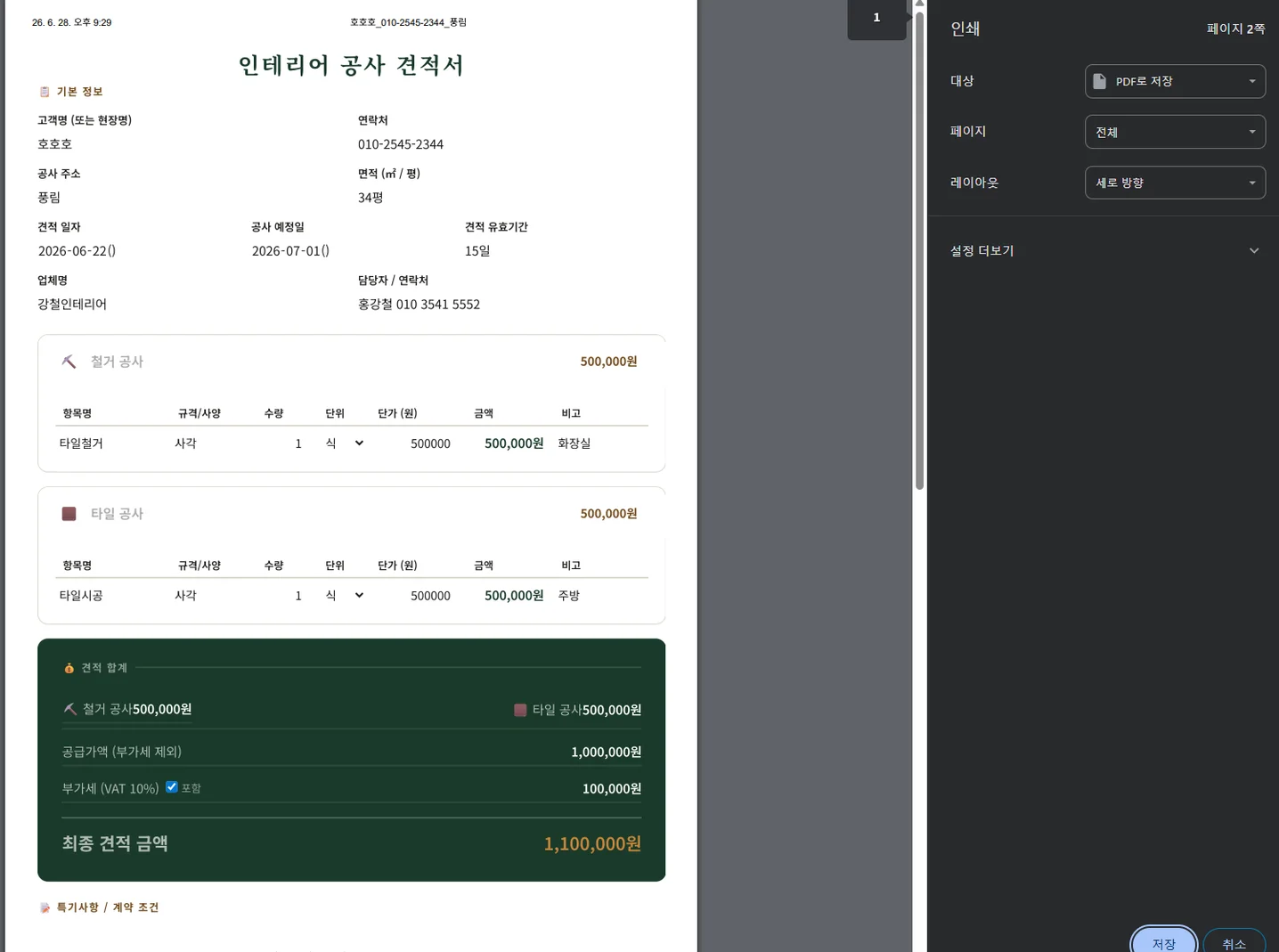Viewport: 1279px width, 952px height.
Task: Click the page 1 thumbnail indicator
Action: click(876, 18)
